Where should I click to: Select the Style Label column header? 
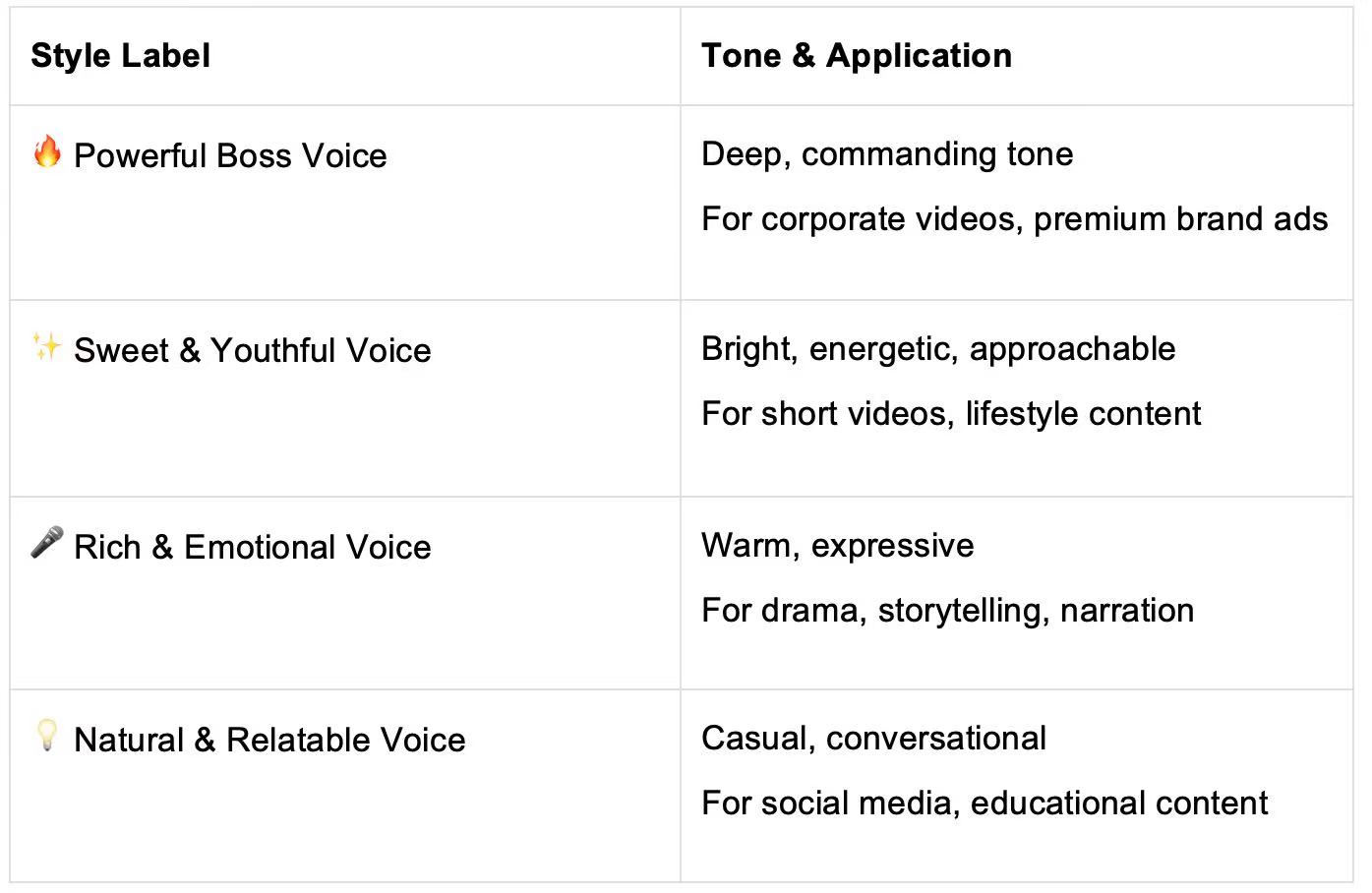click(x=120, y=56)
